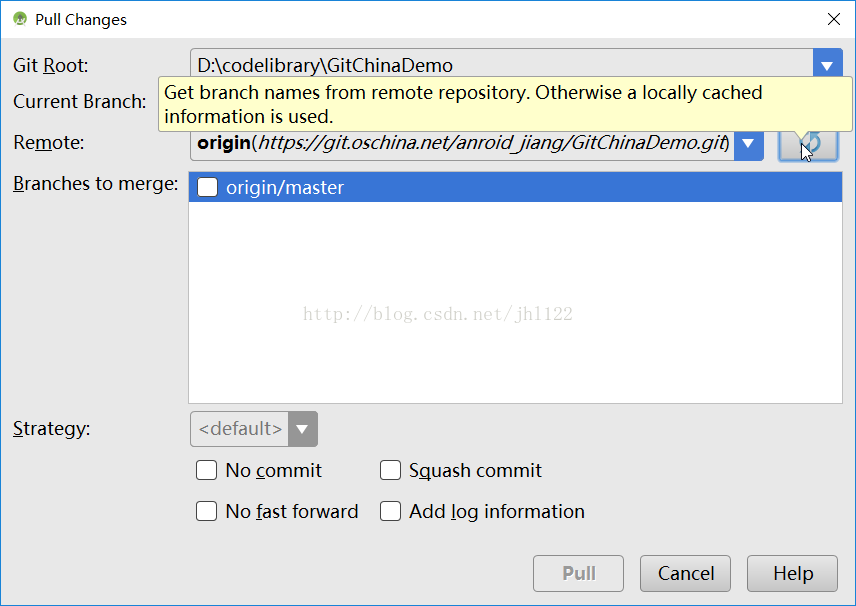Click the Git Root label

point(50,66)
